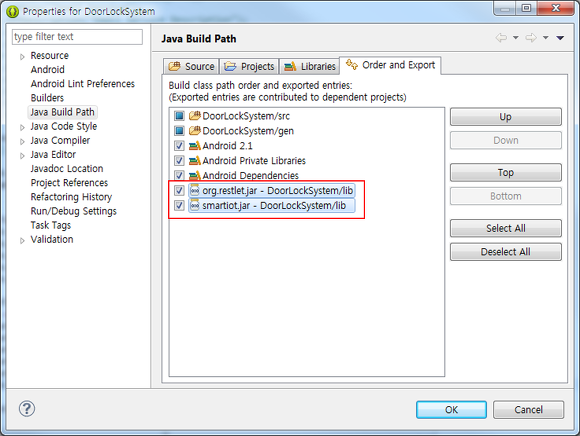Uncheck the org.restlet.jar export checkbox
This screenshot has width=580, height=436.
179,190
